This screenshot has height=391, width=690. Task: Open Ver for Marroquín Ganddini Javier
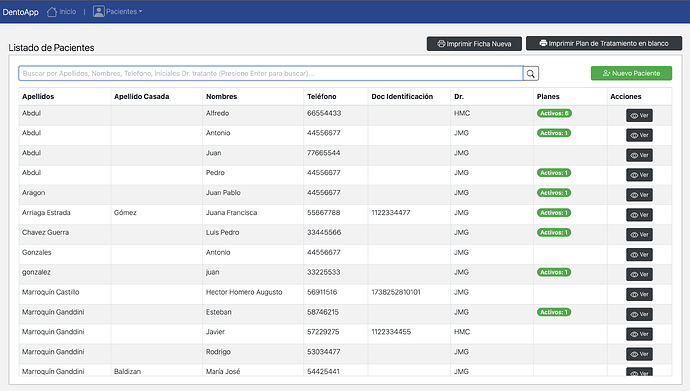(x=639, y=334)
